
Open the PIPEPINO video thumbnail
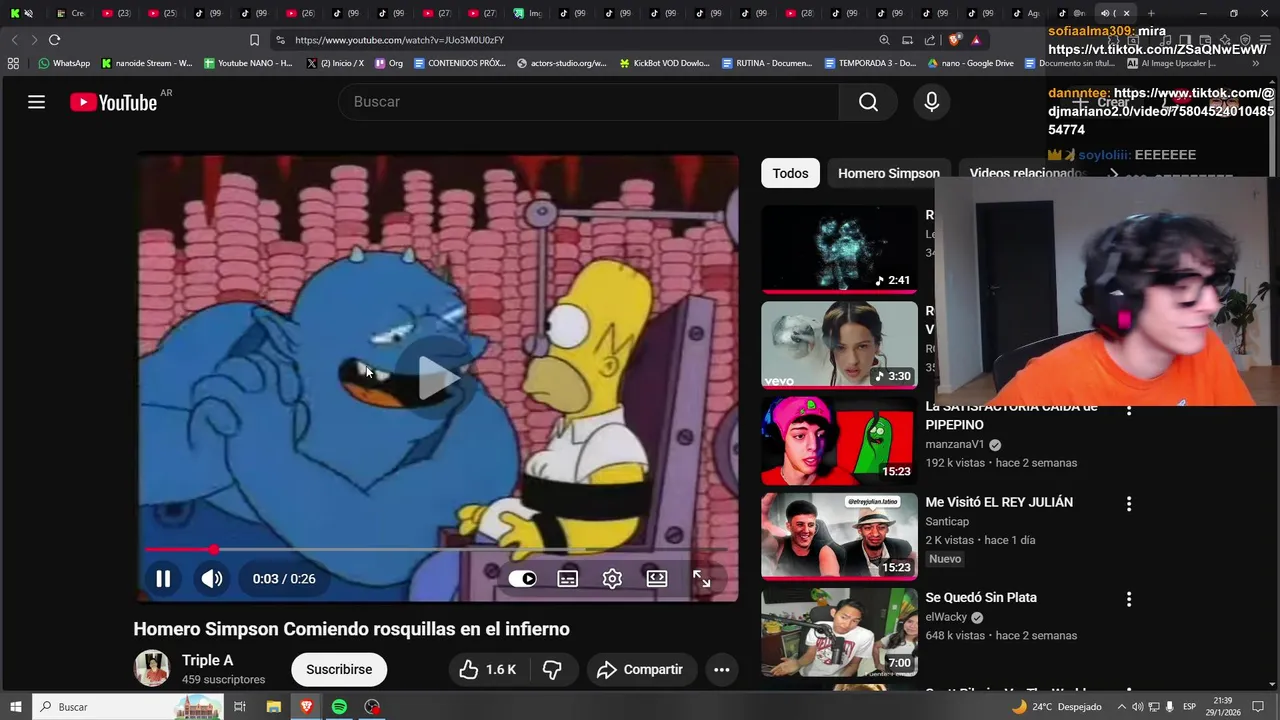[839, 441]
